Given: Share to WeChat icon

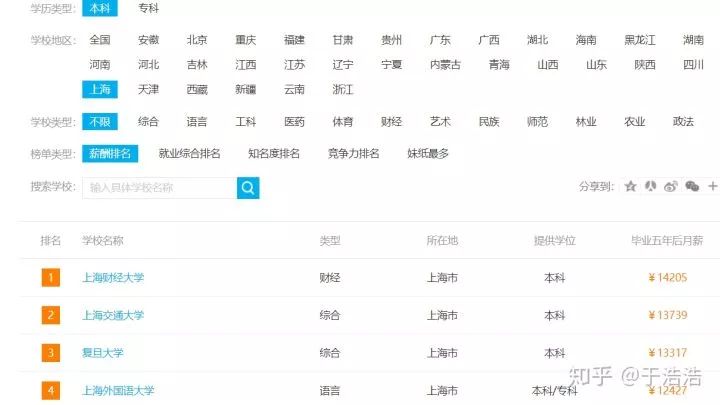Looking at the screenshot, I should (x=692, y=186).
